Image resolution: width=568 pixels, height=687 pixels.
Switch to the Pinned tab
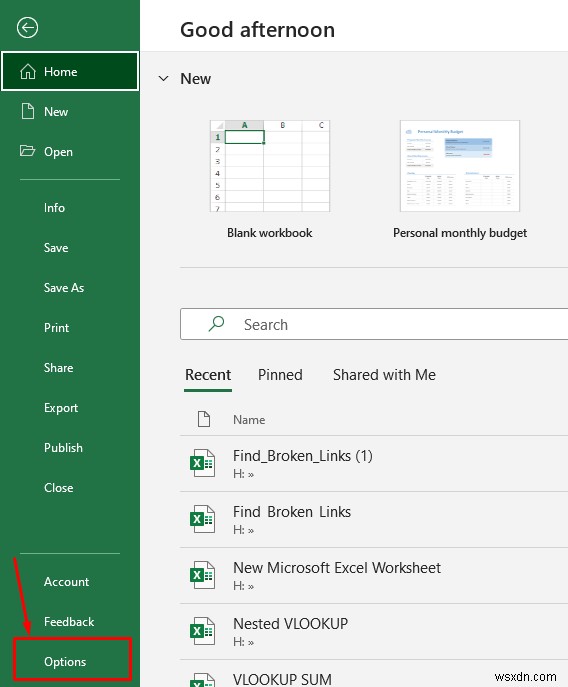280,375
